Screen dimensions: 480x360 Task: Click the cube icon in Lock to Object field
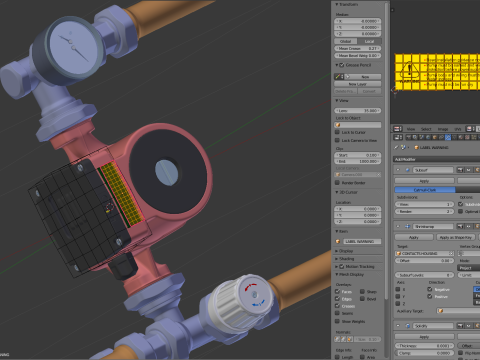[x=338, y=125]
